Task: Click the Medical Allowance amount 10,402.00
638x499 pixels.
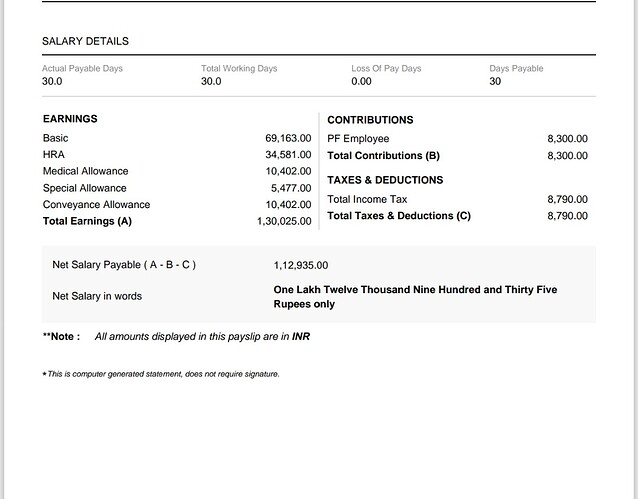Action: point(288,171)
